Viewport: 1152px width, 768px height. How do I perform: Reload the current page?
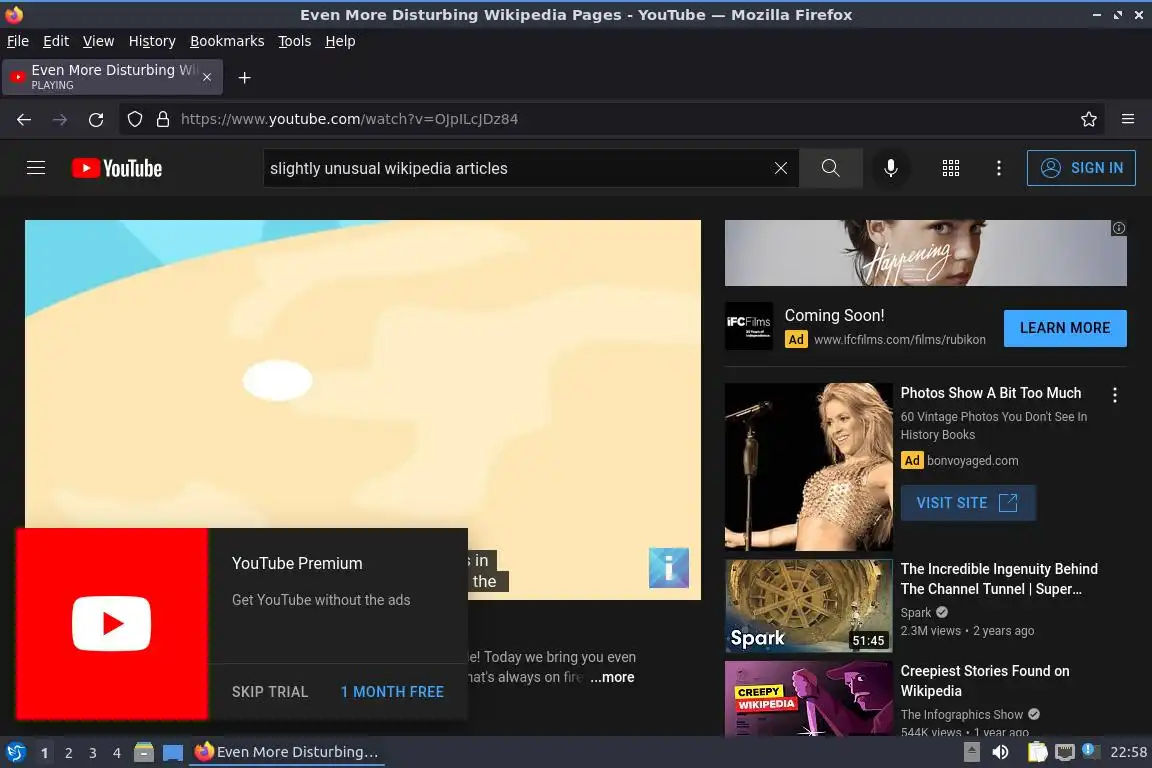(96, 119)
